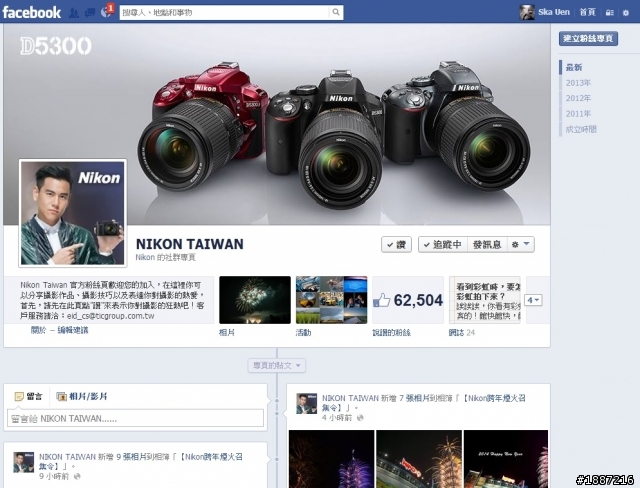Click the NIKON TAIWAN page title
Viewport: 640px width, 488px height.
coord(189,244)
